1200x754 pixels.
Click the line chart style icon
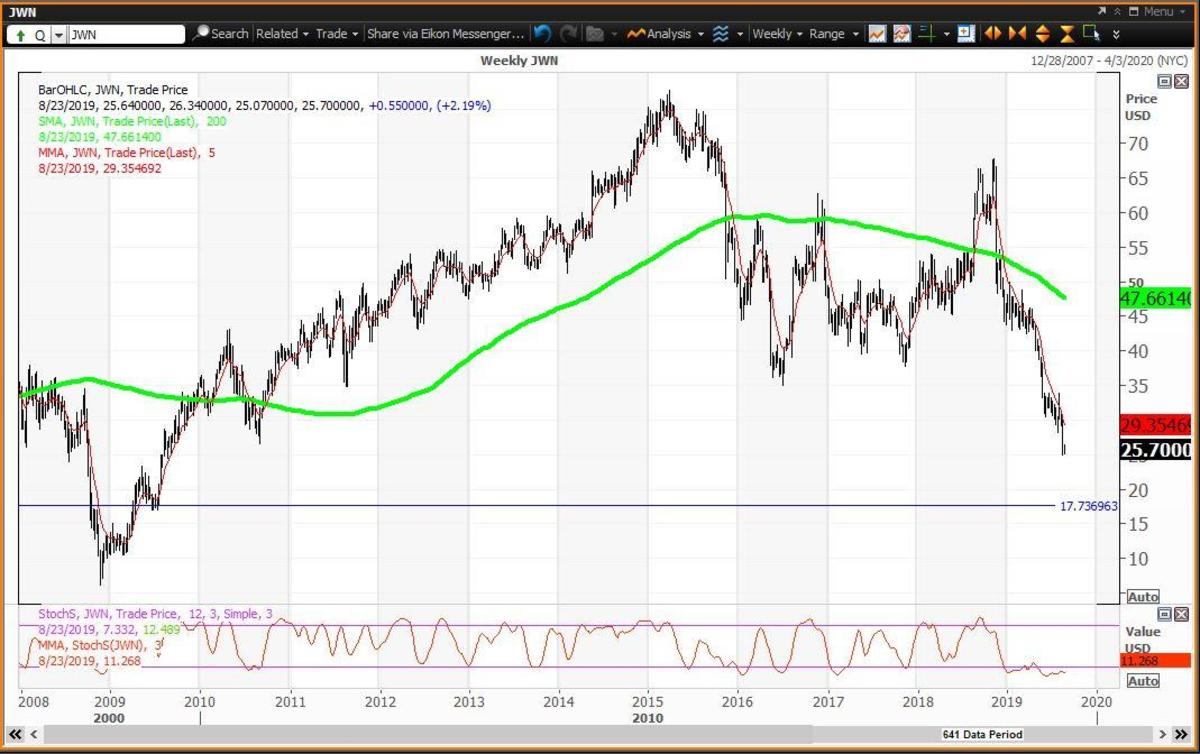coord(877,34)
